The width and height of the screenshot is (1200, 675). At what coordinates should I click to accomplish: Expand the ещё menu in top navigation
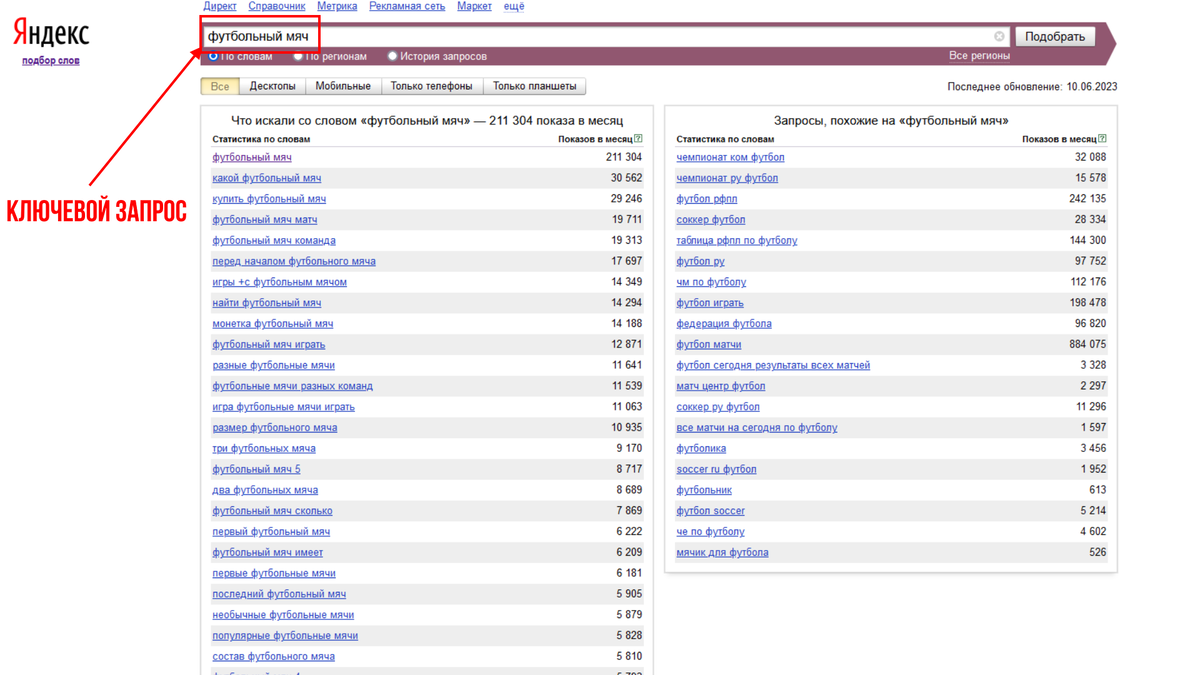tap(513, 6)
